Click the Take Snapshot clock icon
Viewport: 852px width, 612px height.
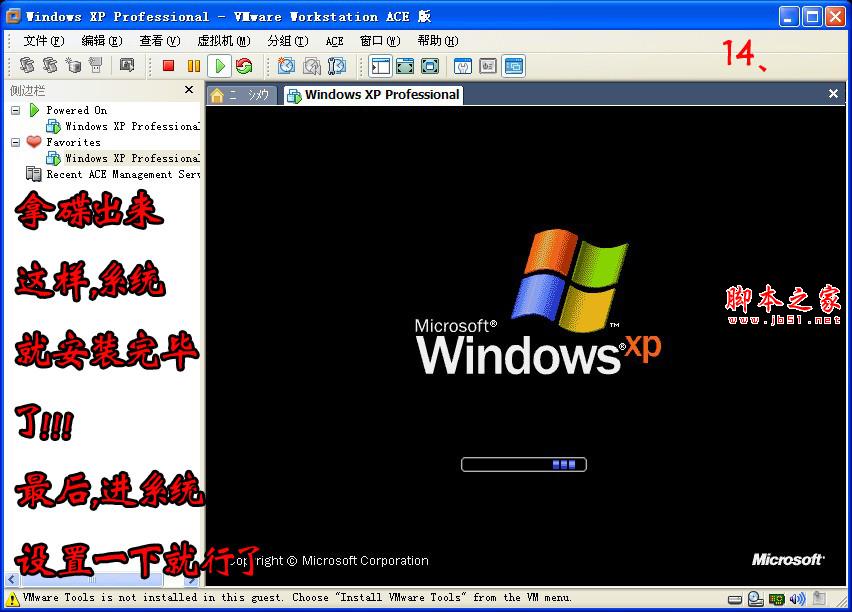pyautogui.click(x=286, y=66)
